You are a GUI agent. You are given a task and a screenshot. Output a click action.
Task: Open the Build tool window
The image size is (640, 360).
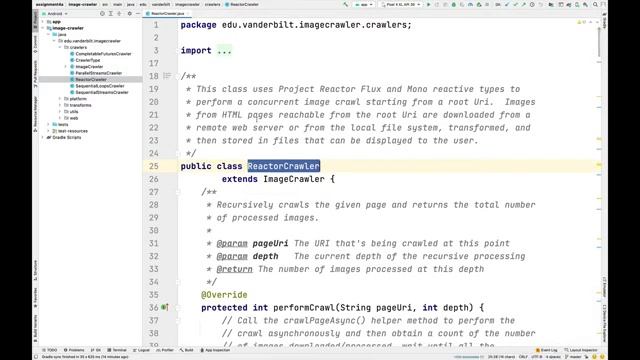coord(187,350)
